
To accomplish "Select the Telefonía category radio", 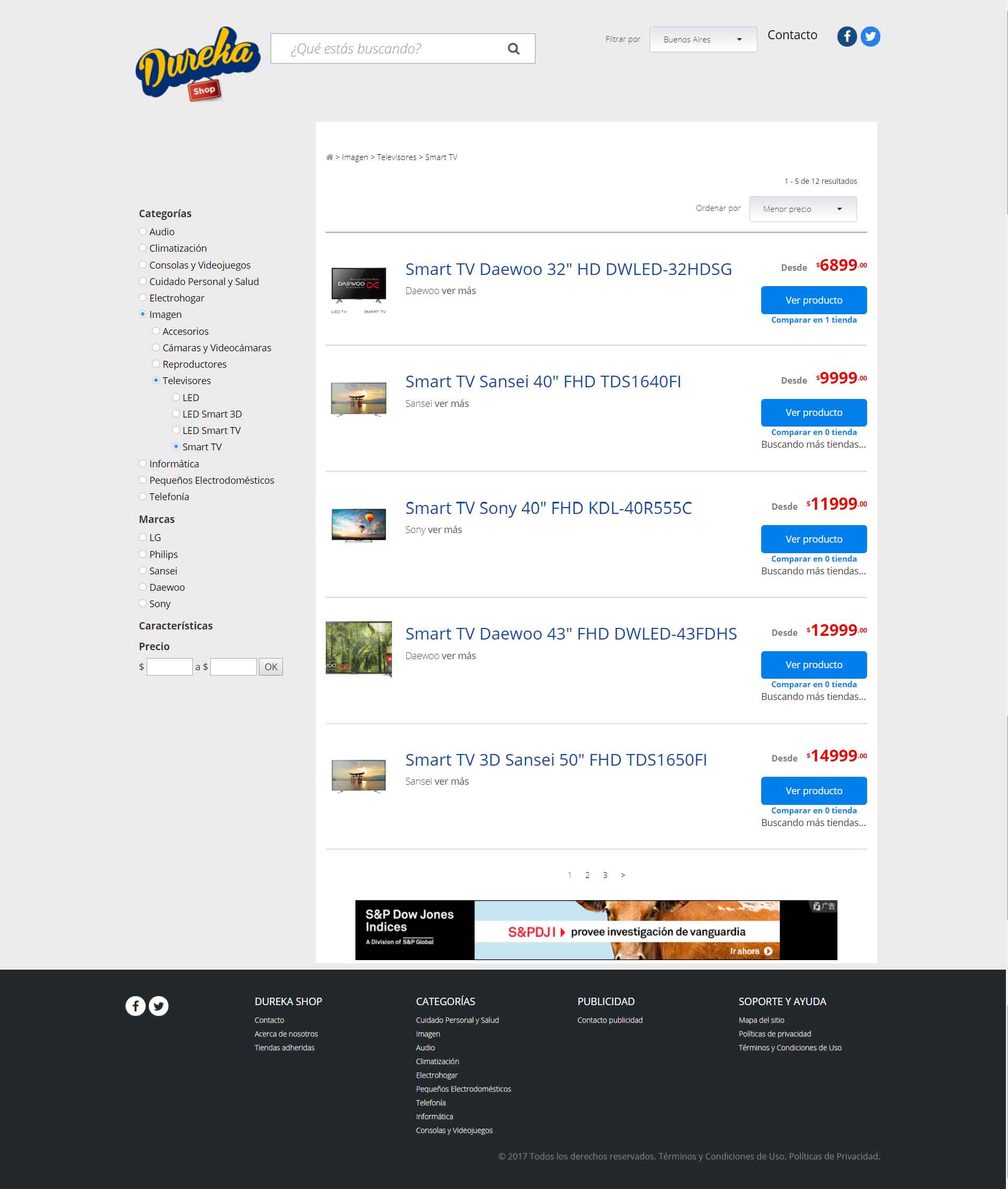I will (143, 497).
